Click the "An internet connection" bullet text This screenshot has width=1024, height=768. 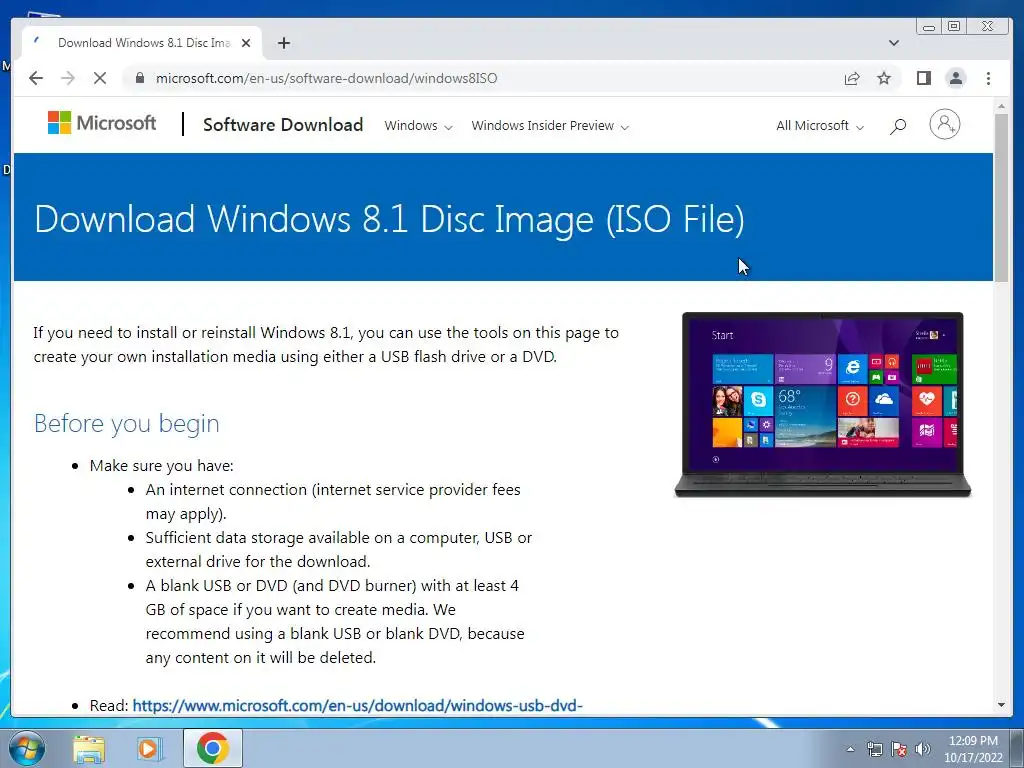333,502
